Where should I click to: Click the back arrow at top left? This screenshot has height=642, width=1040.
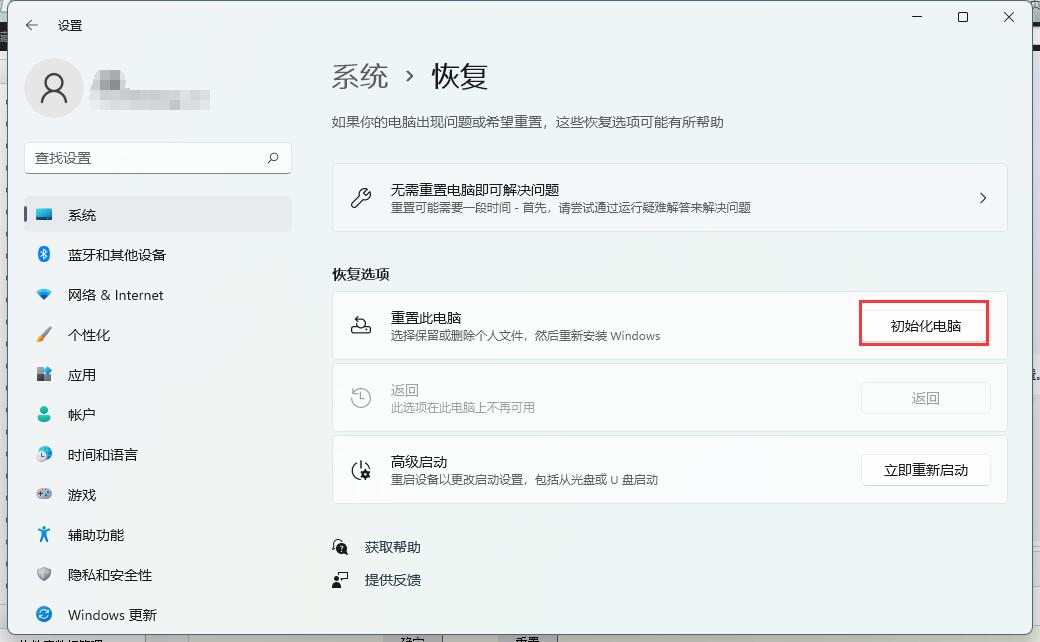[31, 24]
